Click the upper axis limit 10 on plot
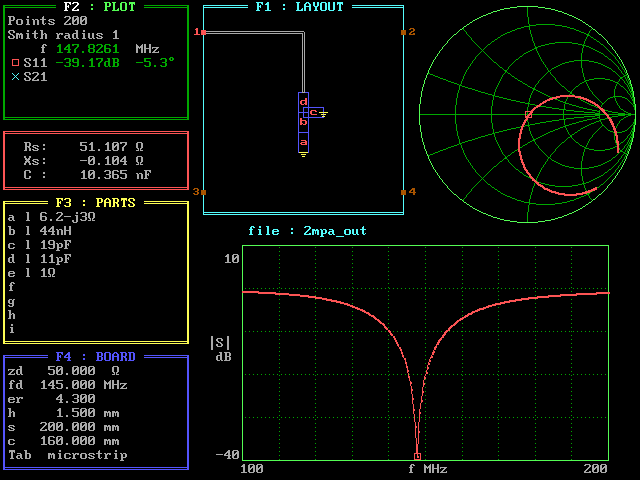This screenshot has width=640, height=480. [231, 259]
